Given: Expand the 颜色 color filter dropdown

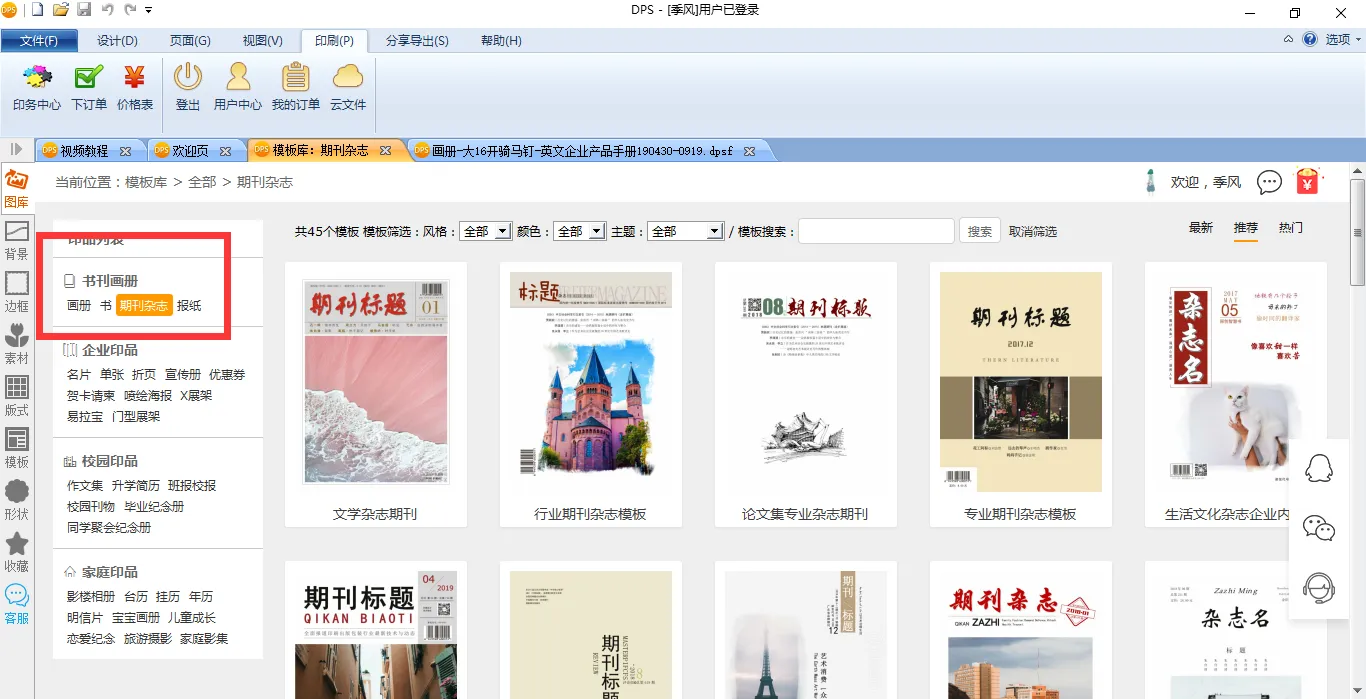Looking at the screenshot, I should click(579, 231).
